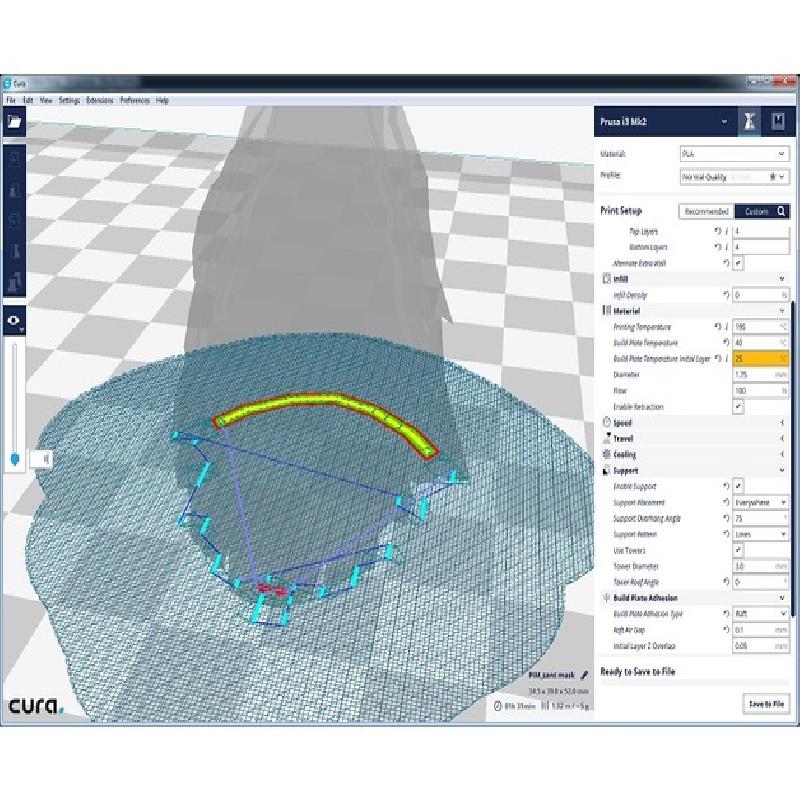Click the 'Ready to Save to File' status text
Image resolution: width=800 pixels, height=800 pixels.
[x=638, y=671]
